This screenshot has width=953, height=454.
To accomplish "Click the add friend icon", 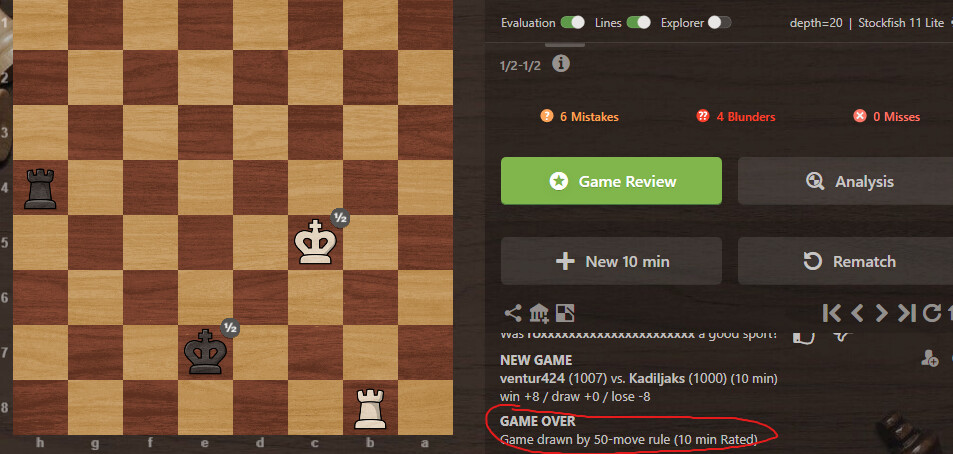I will [930, 359].
